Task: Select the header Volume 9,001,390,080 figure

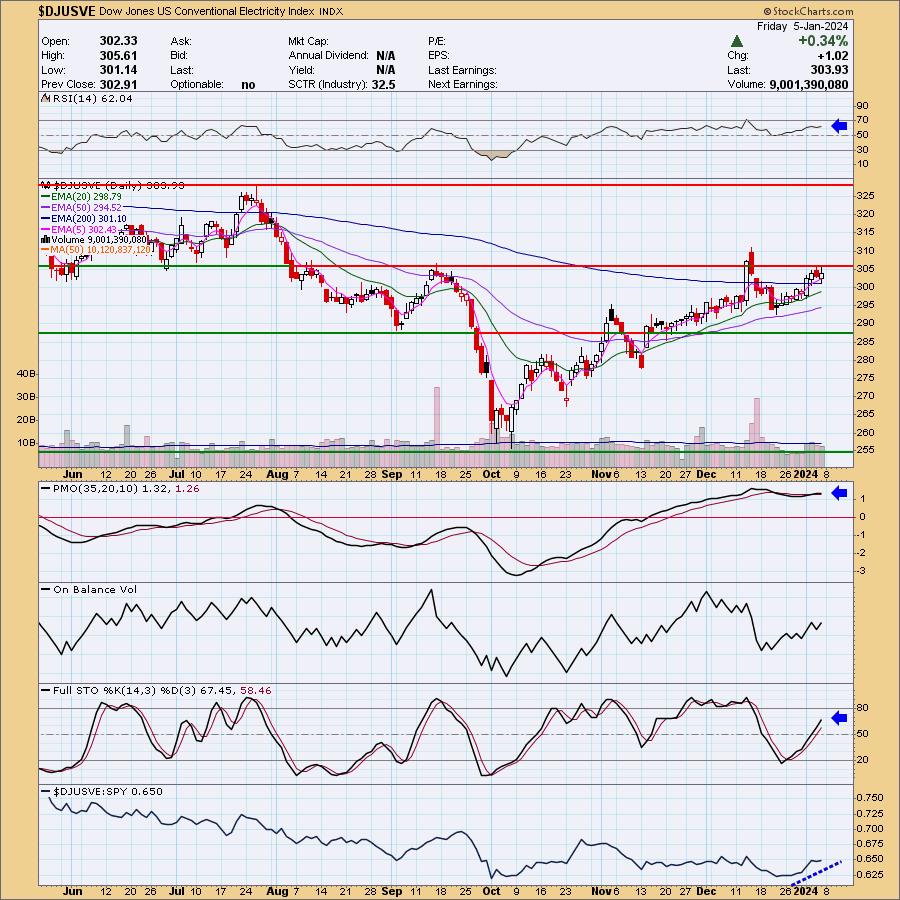Action: [x=809, y=84]
